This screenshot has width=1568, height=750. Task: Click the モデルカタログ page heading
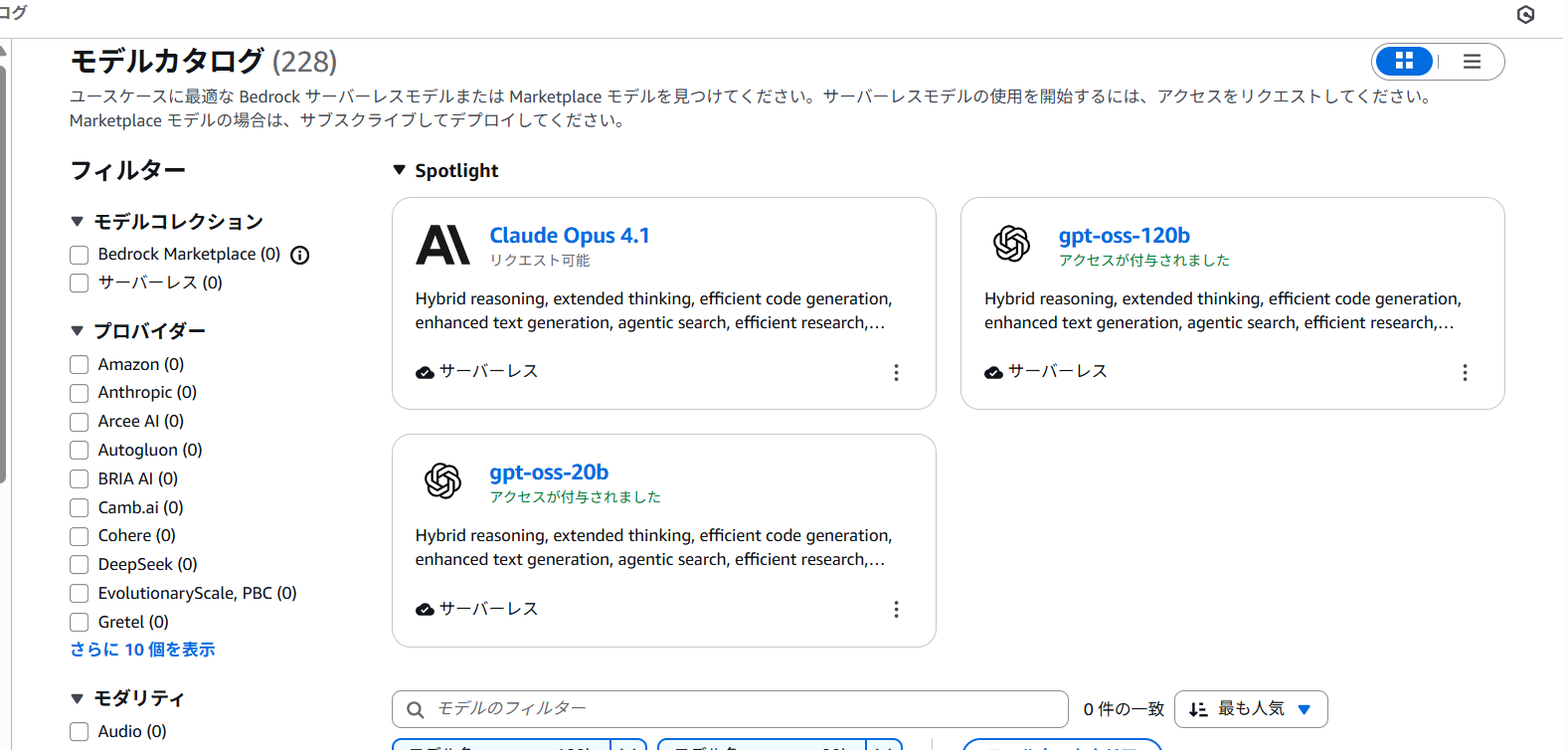pyautogui.click(x=167, y=62)
